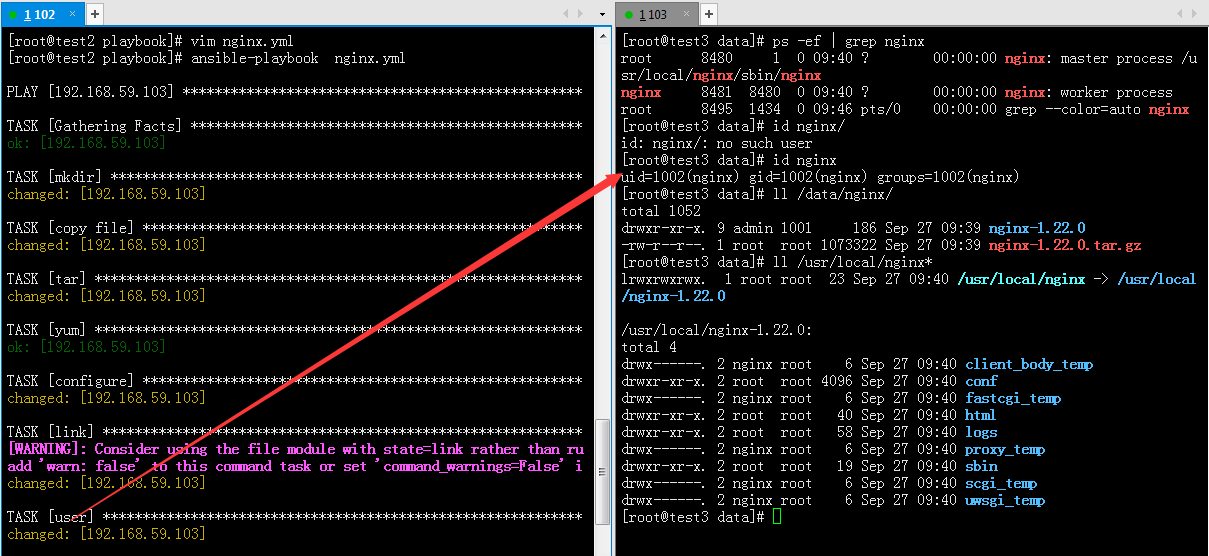Click the 'll /data/nginx/' command line
The image size is (1209, 556).
click(x=756, y=194)
